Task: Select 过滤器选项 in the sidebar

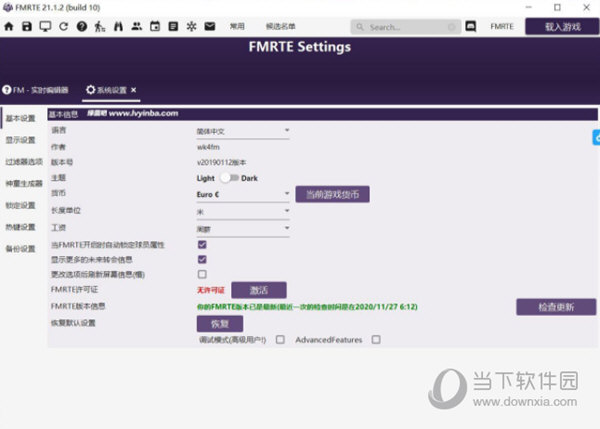Action: (24, 162)
